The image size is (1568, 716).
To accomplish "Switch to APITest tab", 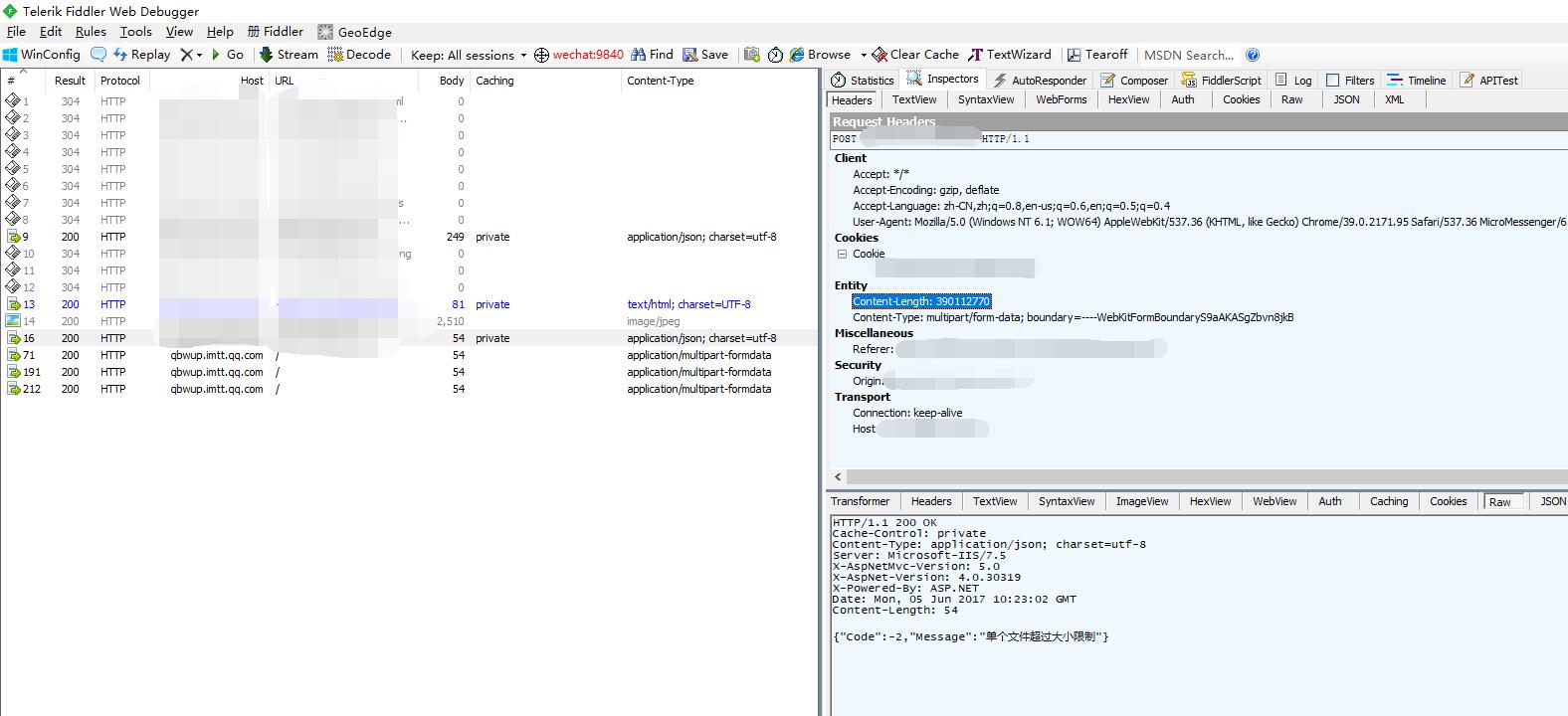I will [1489, 81].
